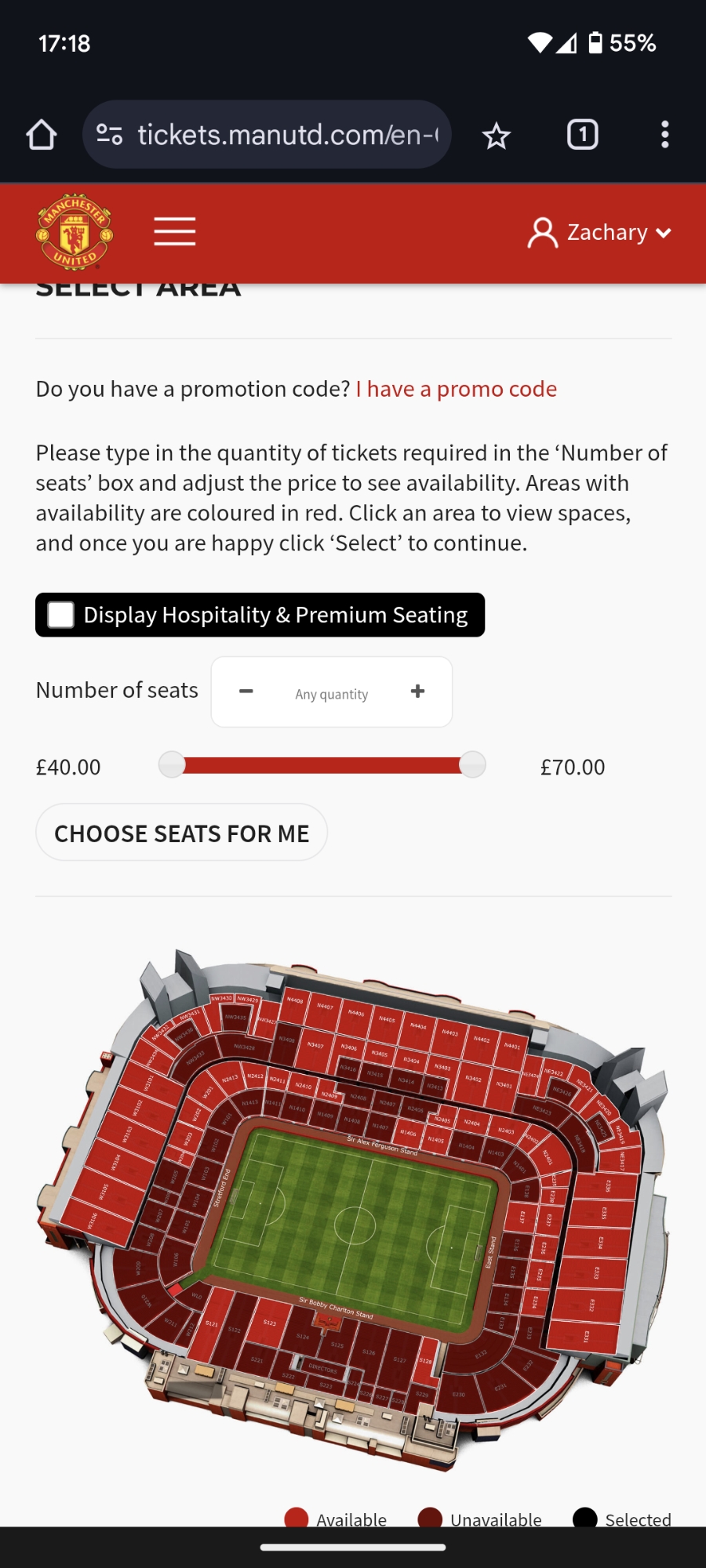Grab the maximum price slider handle

[472, 764]
